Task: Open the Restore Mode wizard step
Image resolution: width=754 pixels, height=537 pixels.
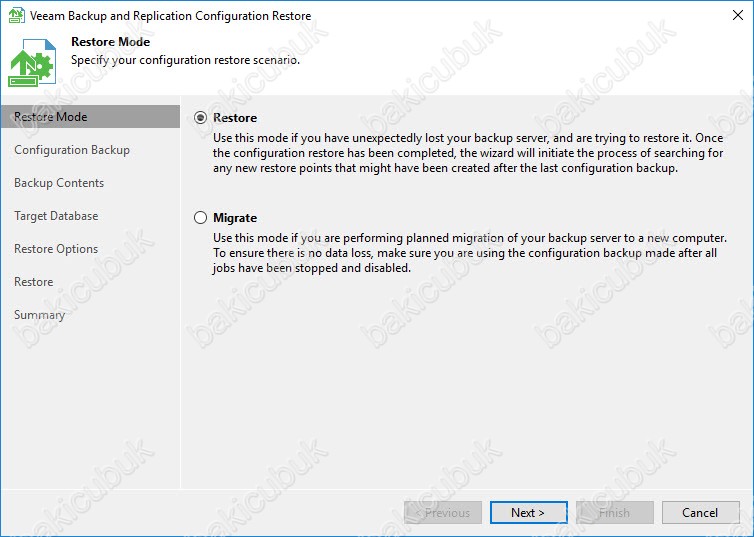Action: coord(90,117)
